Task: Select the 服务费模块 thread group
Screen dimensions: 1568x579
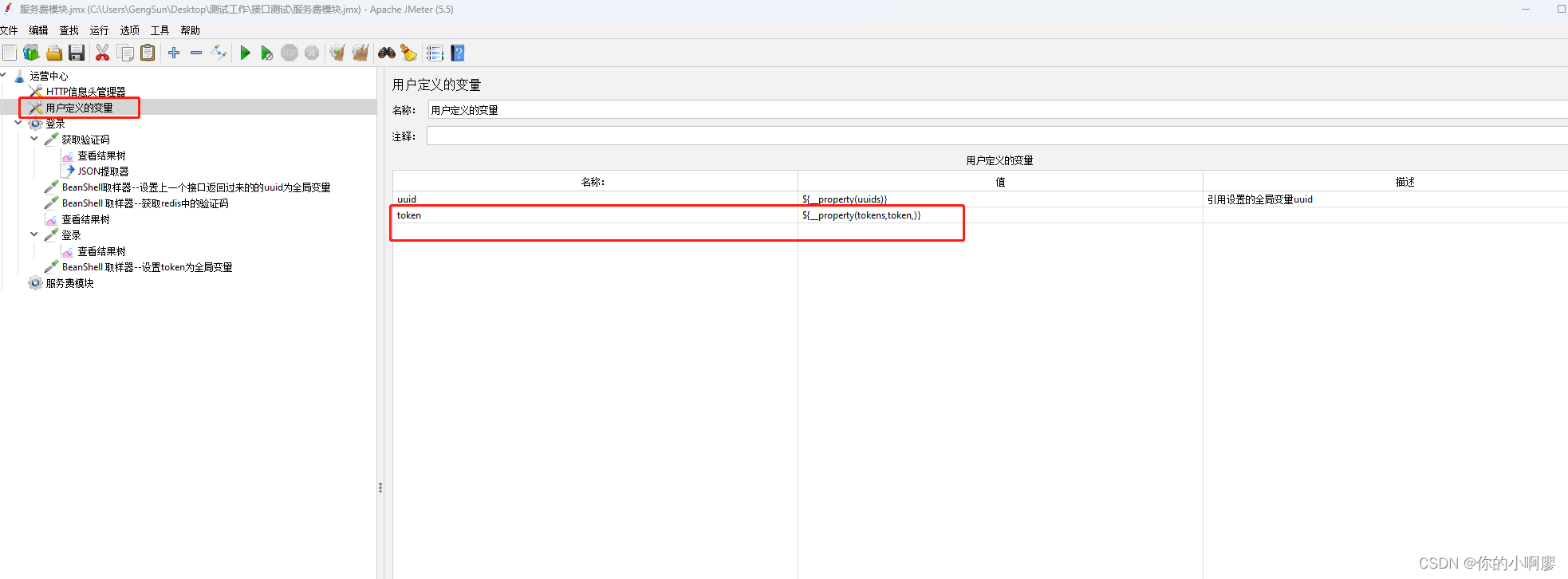Action: tap(69, 283)
